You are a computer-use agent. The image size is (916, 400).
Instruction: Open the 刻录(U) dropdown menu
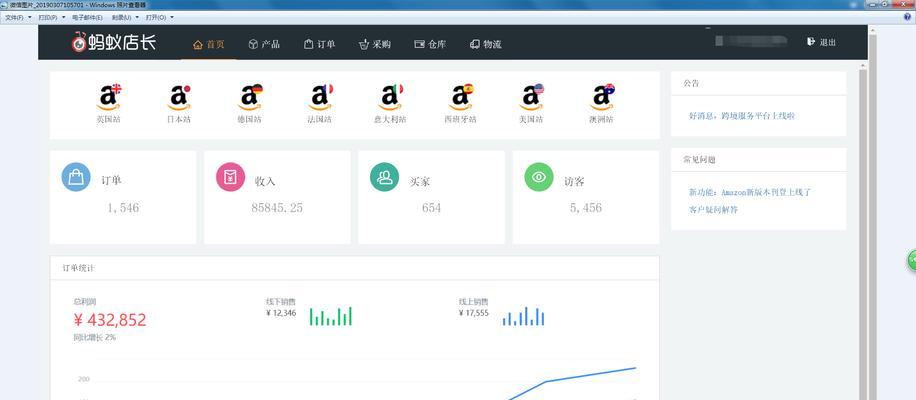125,18
